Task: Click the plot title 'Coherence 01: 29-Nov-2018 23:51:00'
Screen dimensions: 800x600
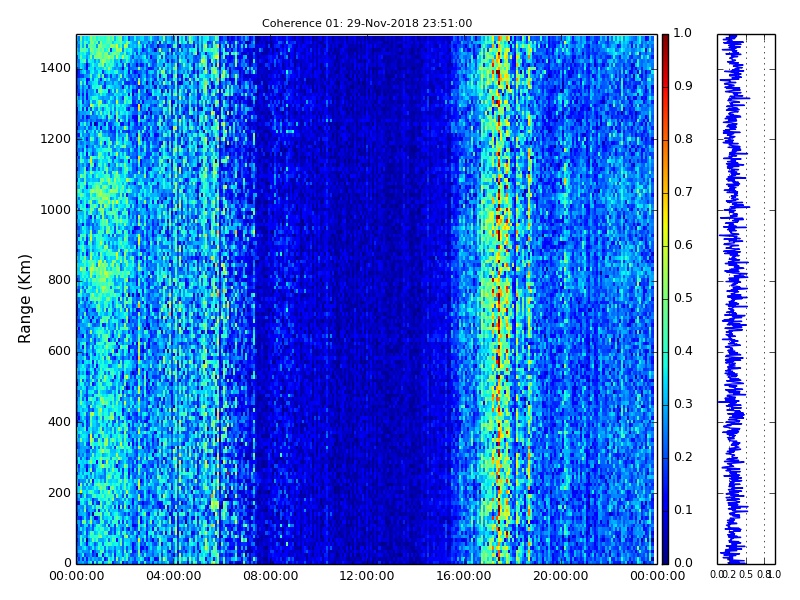Action: [367, 23]
